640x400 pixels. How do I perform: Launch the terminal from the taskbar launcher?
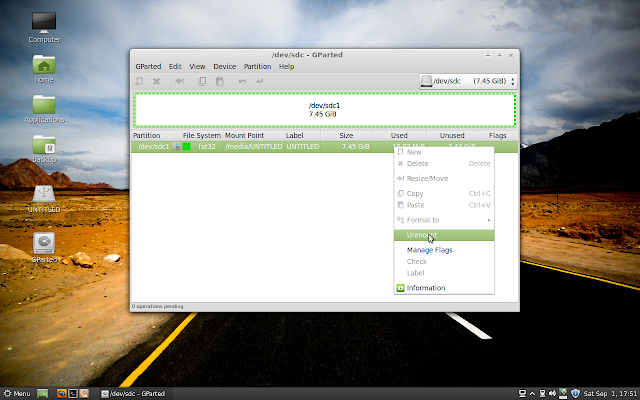tap(73, 394)
